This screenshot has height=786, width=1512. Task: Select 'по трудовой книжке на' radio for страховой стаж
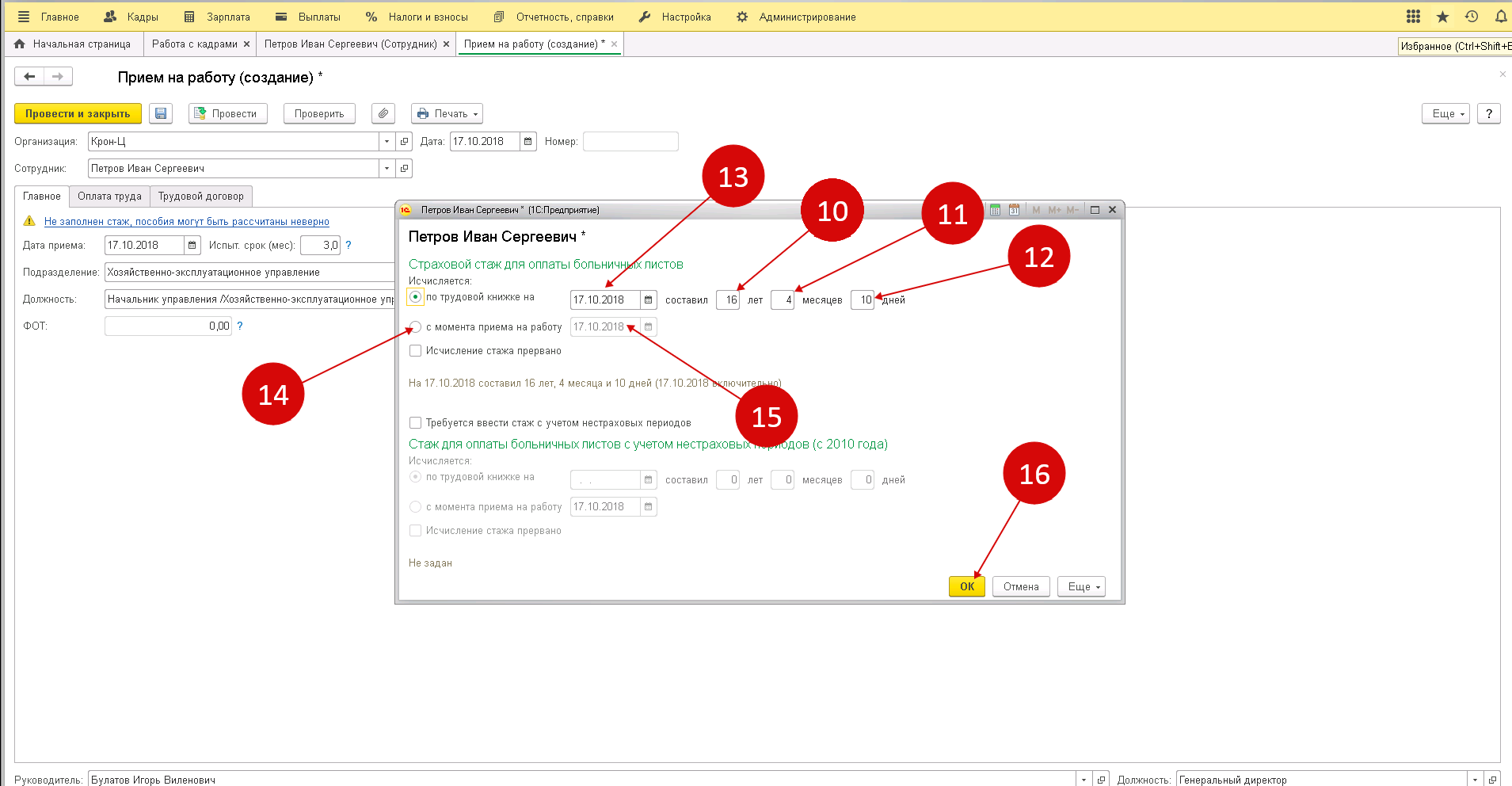coord(416,297)
